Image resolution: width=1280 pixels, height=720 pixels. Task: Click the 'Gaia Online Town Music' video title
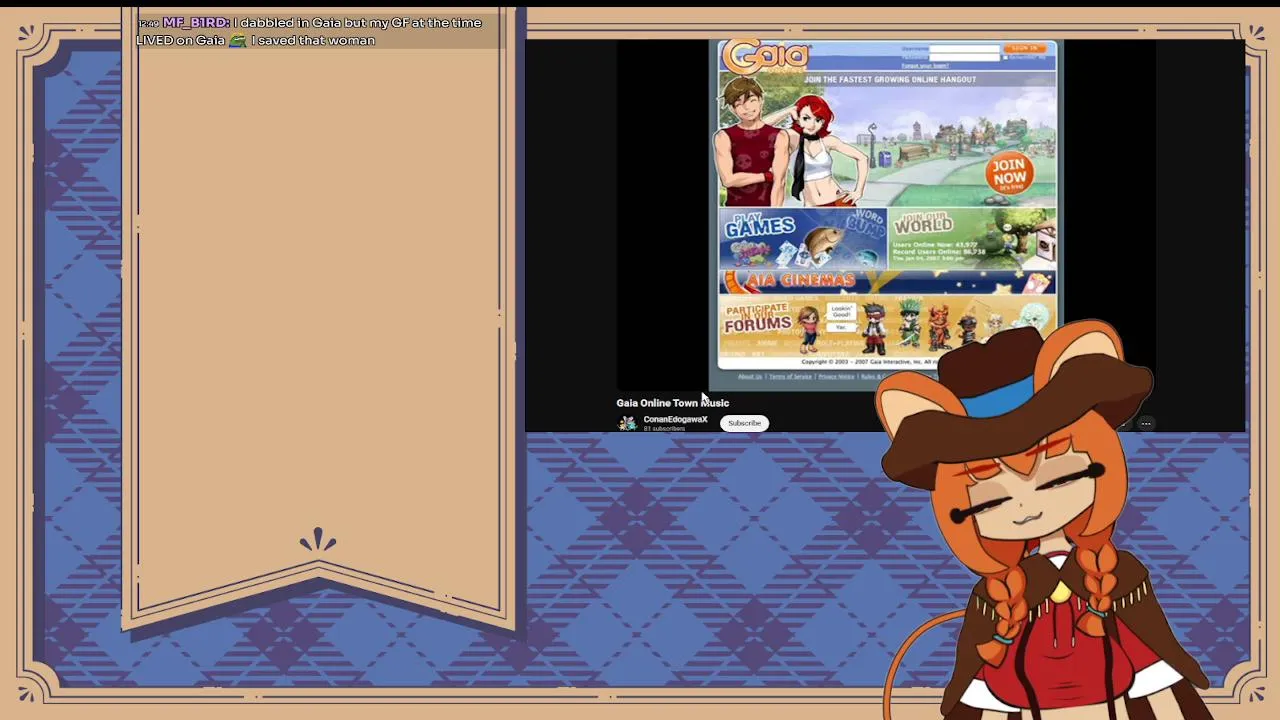click(672, 403)
